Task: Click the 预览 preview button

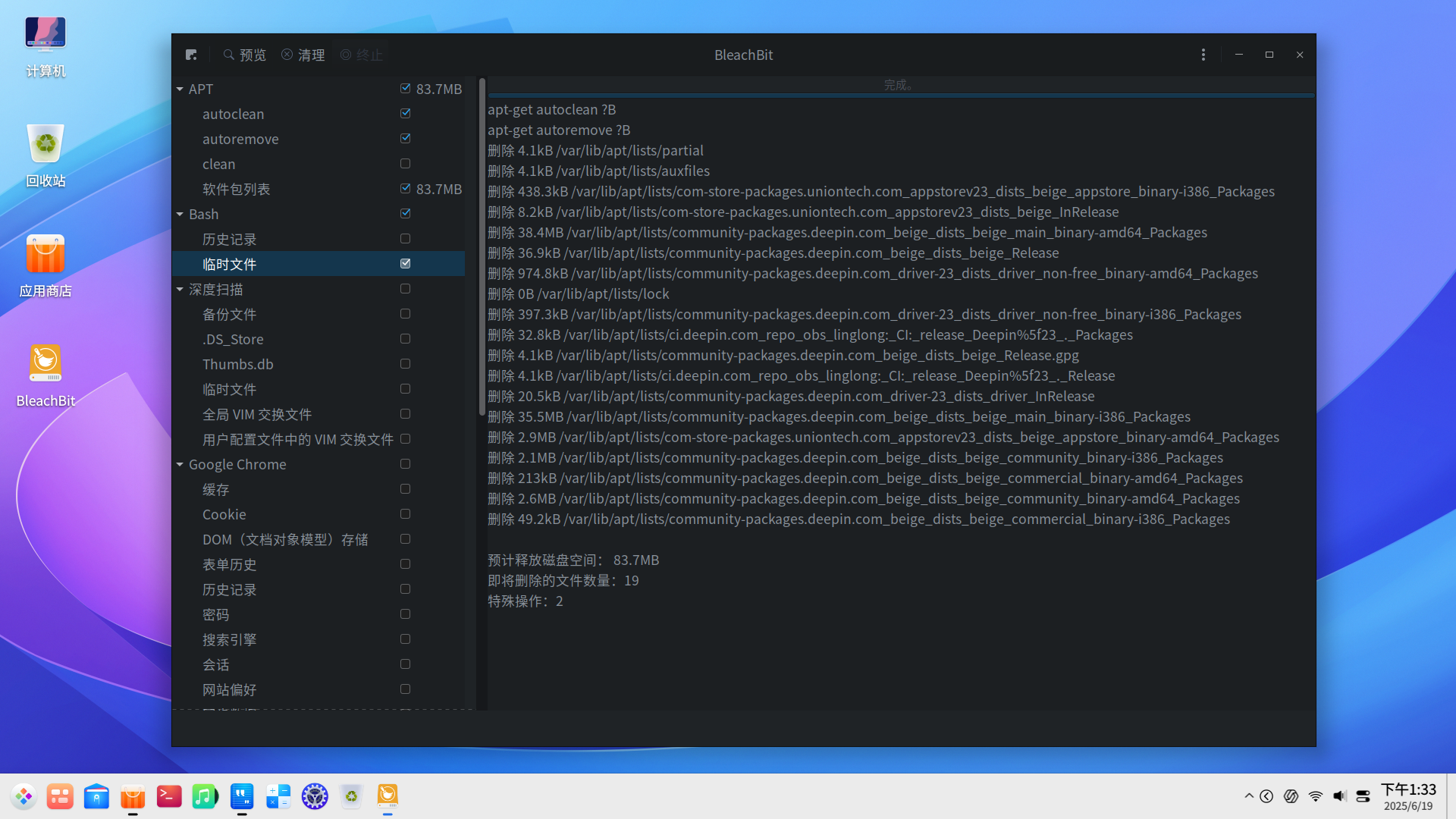Action: 245,55
